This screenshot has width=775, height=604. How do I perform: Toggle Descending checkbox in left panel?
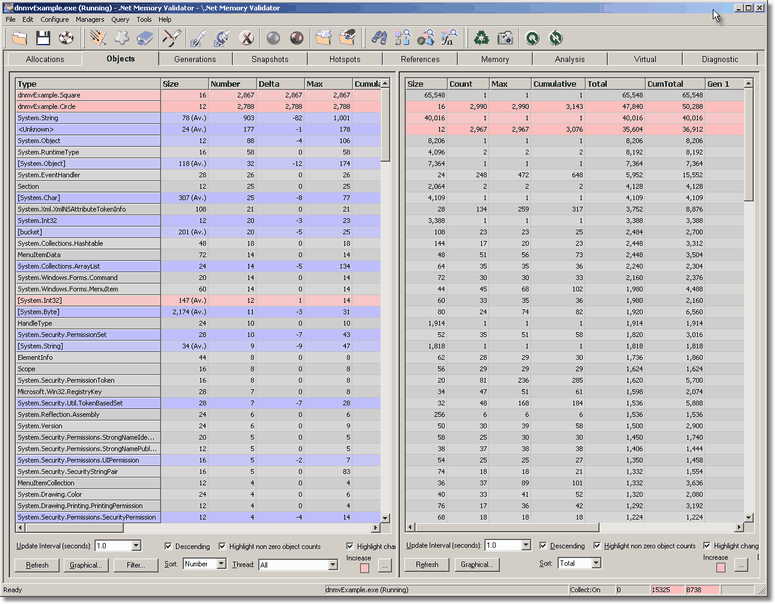pos(168,546)
